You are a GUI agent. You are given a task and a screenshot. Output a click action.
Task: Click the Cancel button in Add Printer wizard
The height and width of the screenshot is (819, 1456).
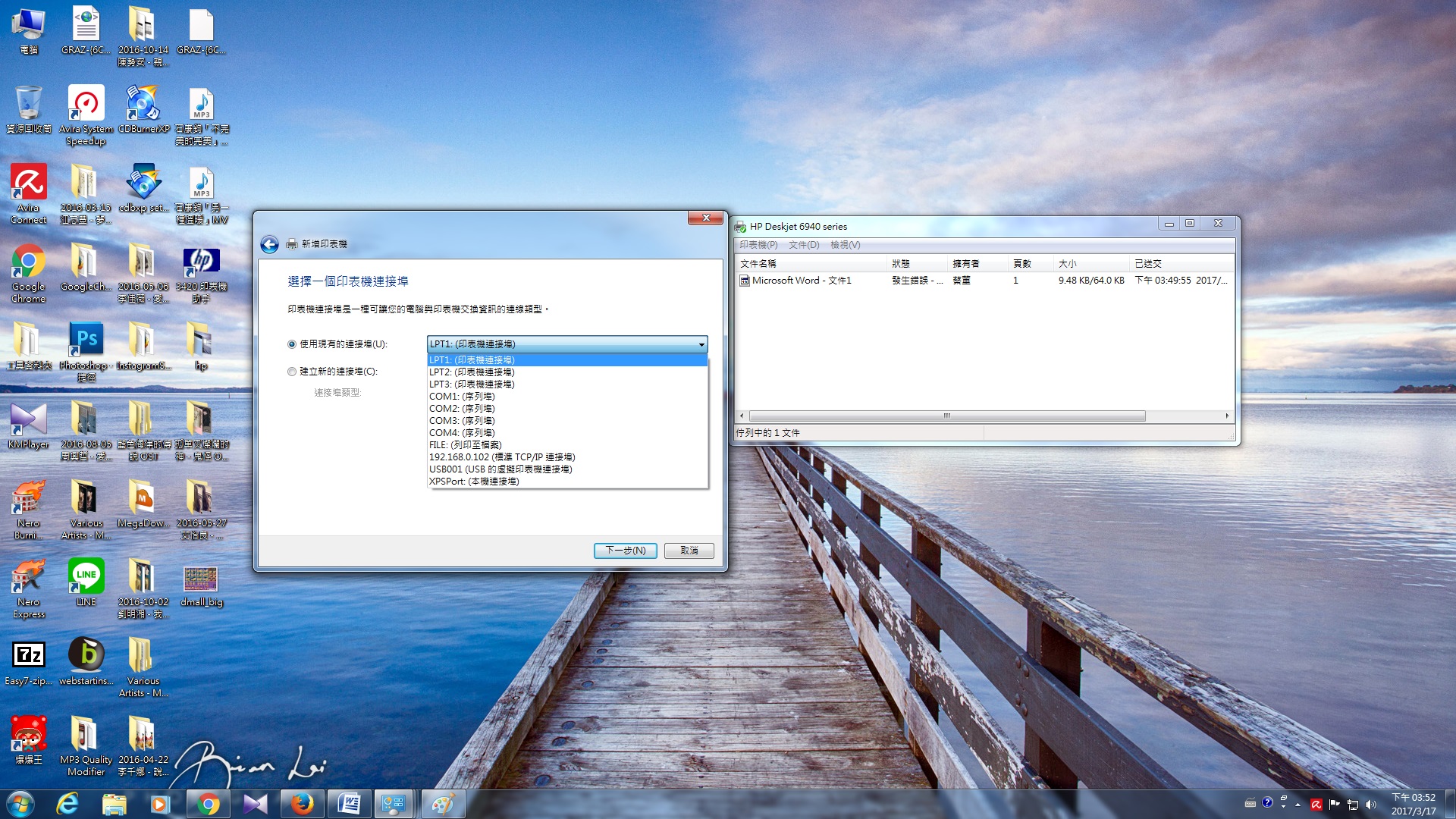(x=689, y=551)
